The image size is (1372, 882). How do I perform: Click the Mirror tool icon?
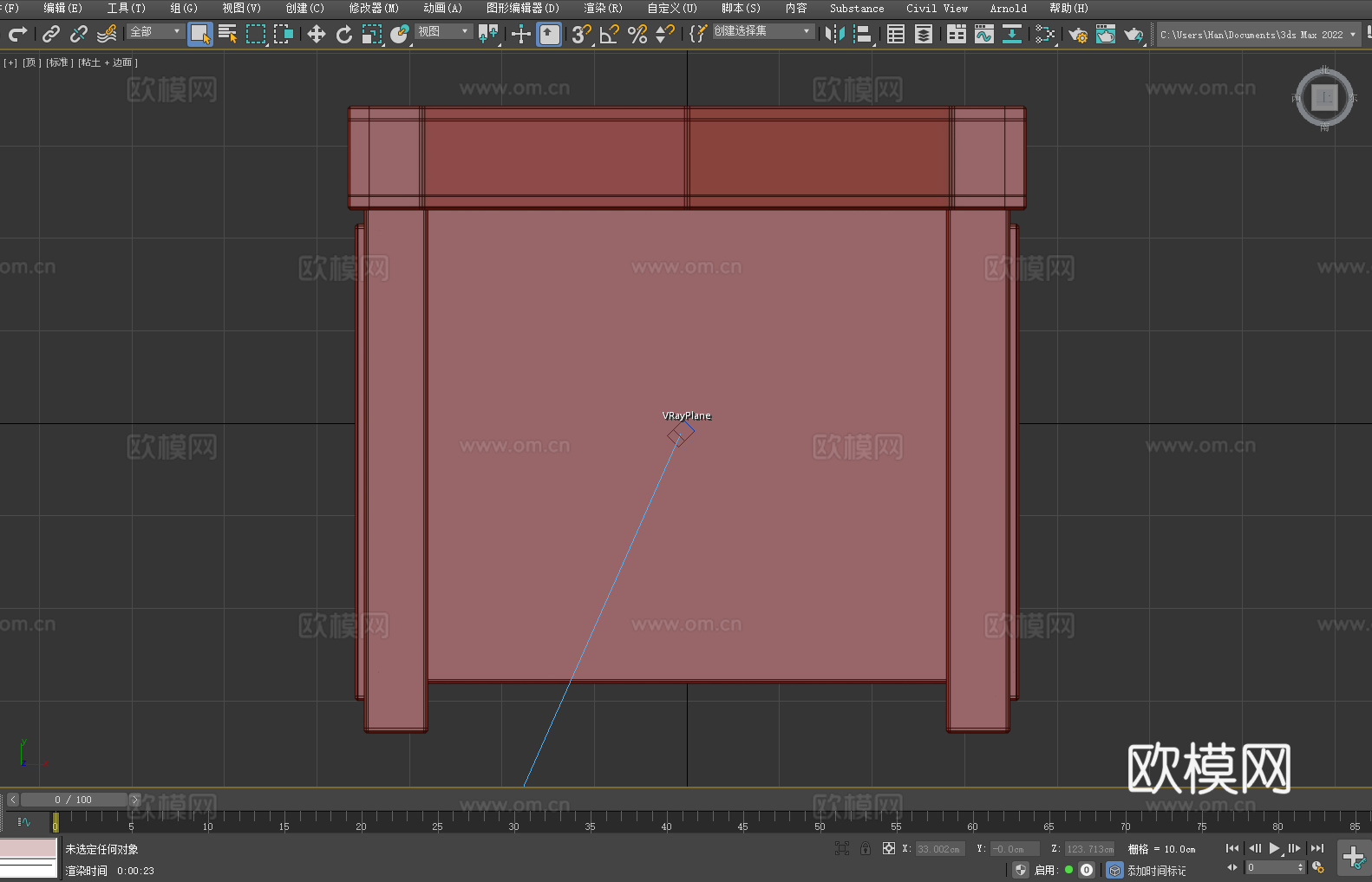(835, 35)
